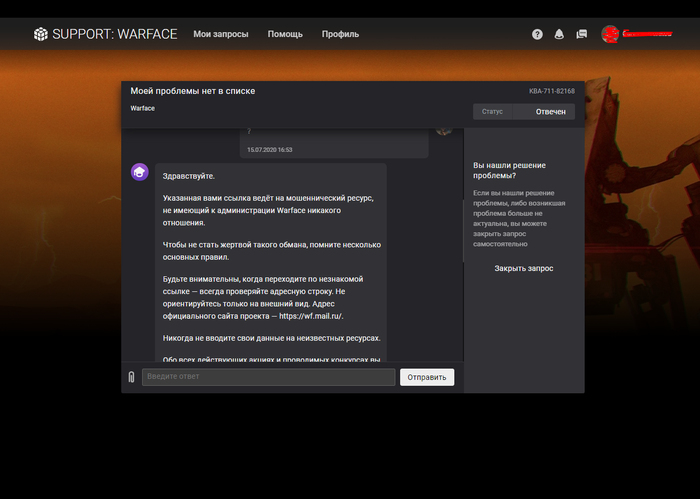Go to the Профиль page
The image size is (700, 499).
tap(340, 34)
